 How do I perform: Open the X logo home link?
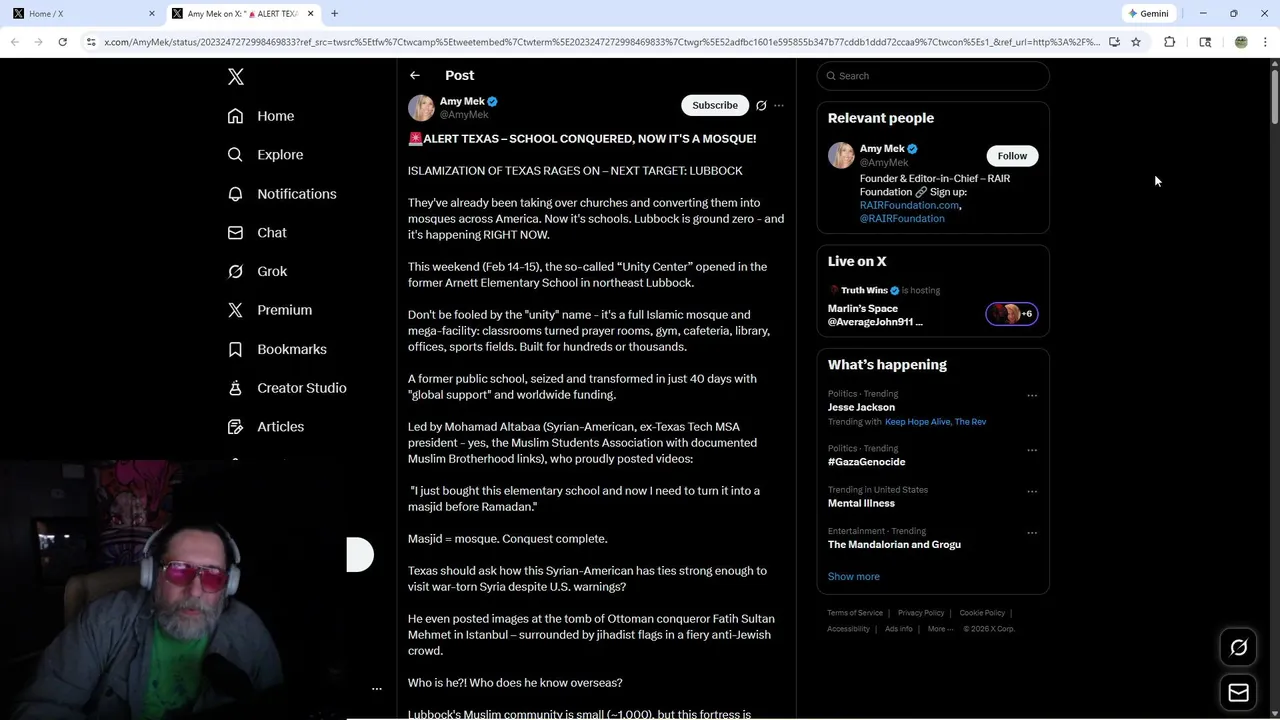(236, 77)
